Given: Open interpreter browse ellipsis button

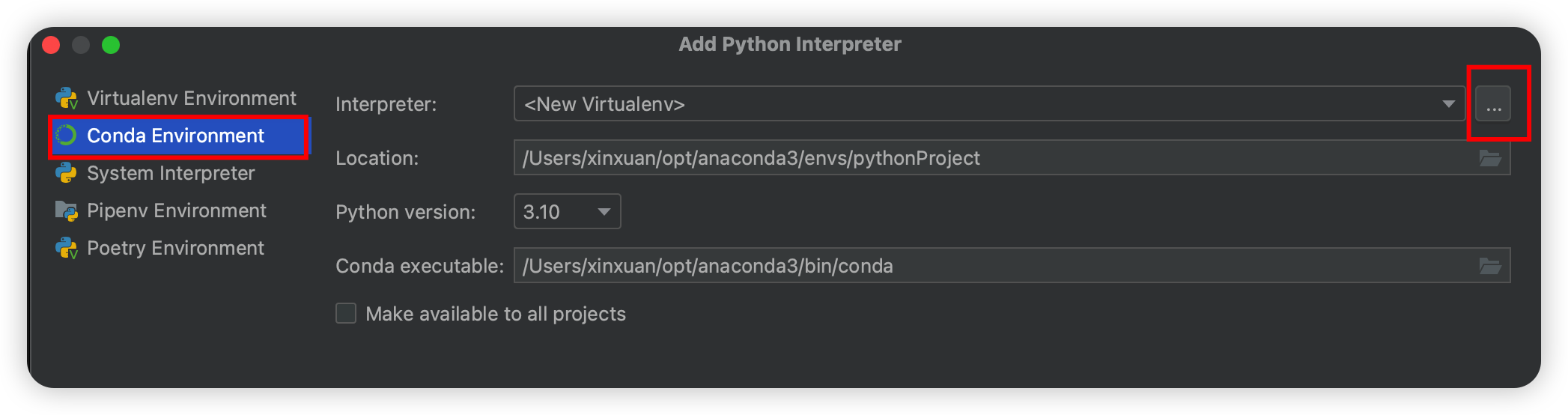Looking at the screenshot, I should pos(1493,104).
